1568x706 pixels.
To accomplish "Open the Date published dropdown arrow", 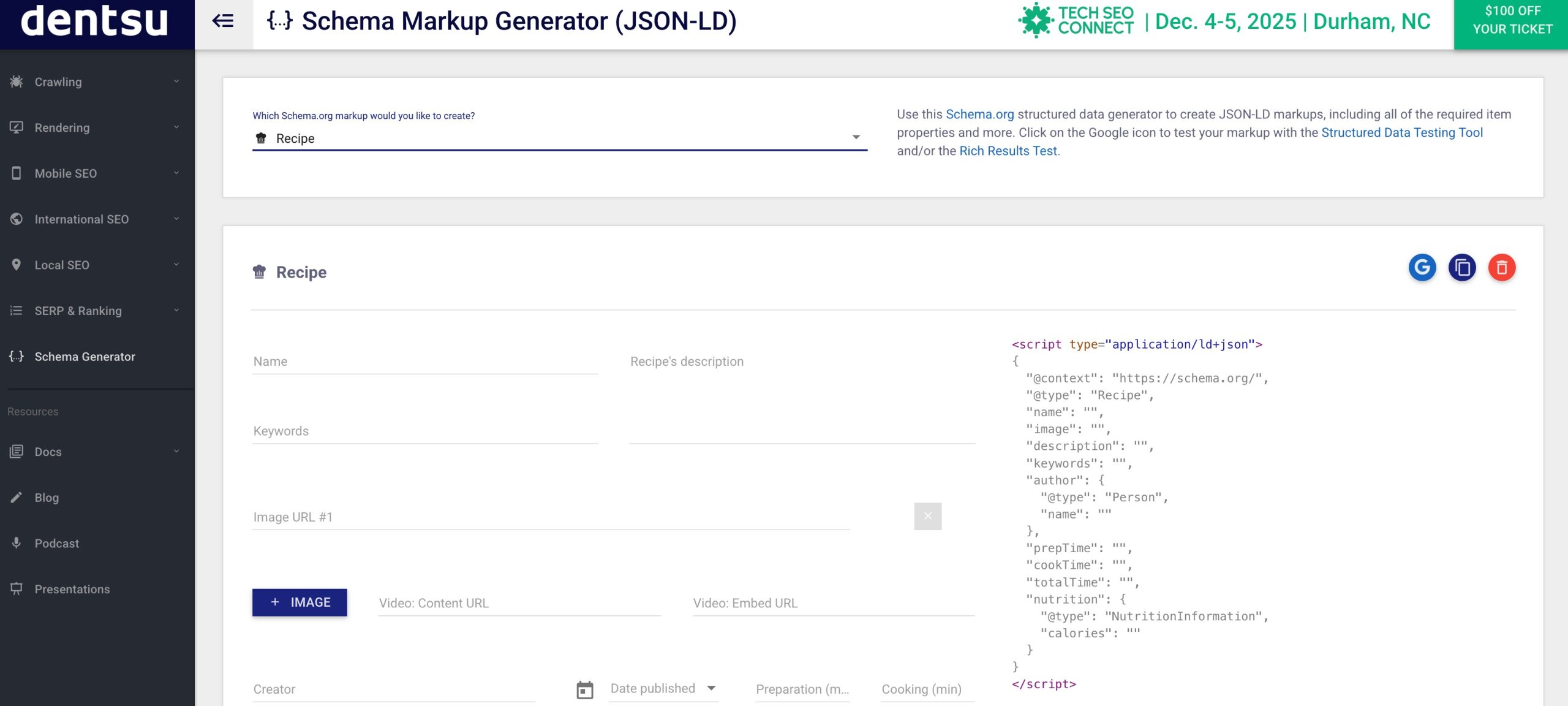I will pos(711,688).
